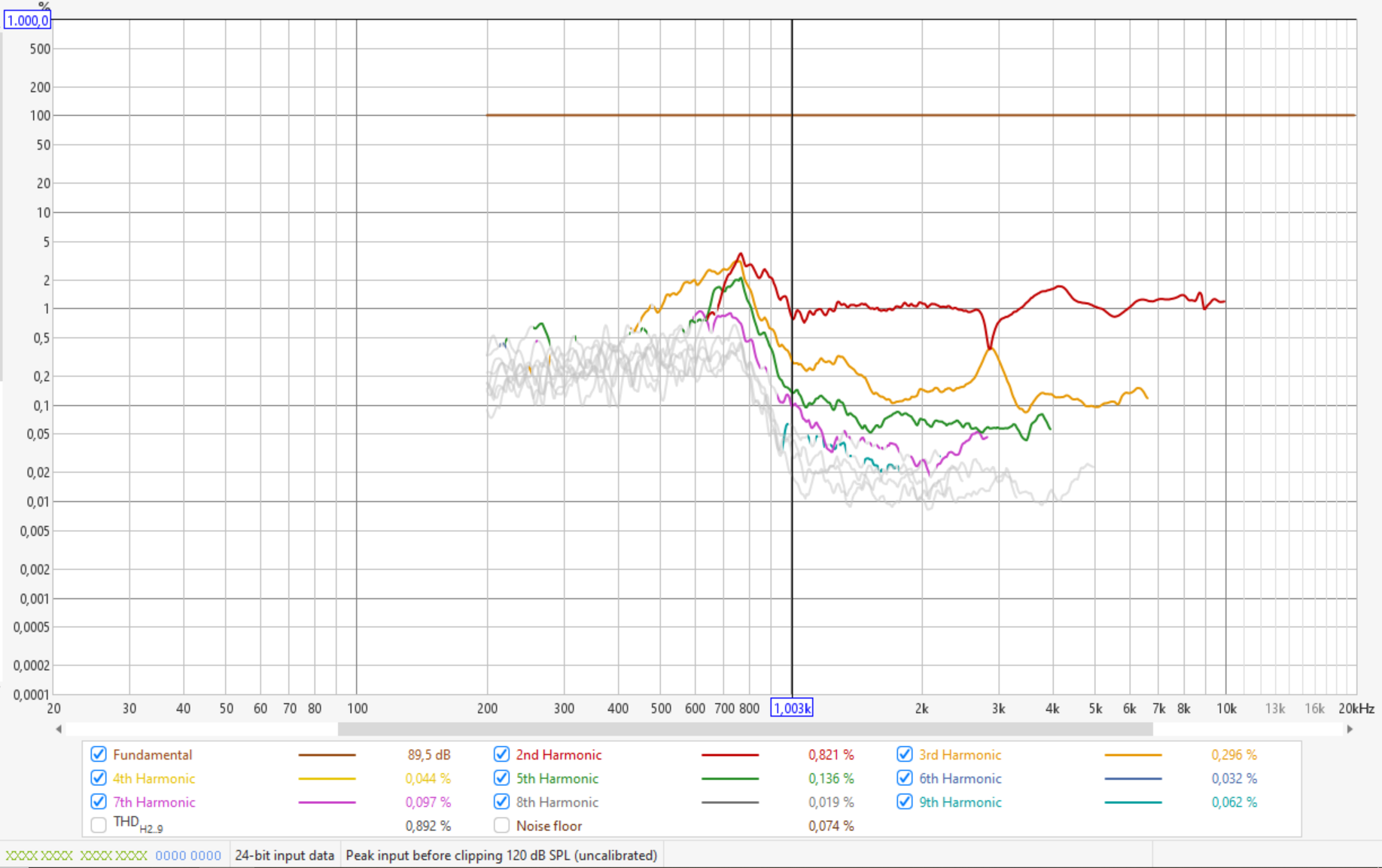Click the 1.000,0 top axis limit field
The width and height of the screenshot is (1382, 868).
click(28, 20)
